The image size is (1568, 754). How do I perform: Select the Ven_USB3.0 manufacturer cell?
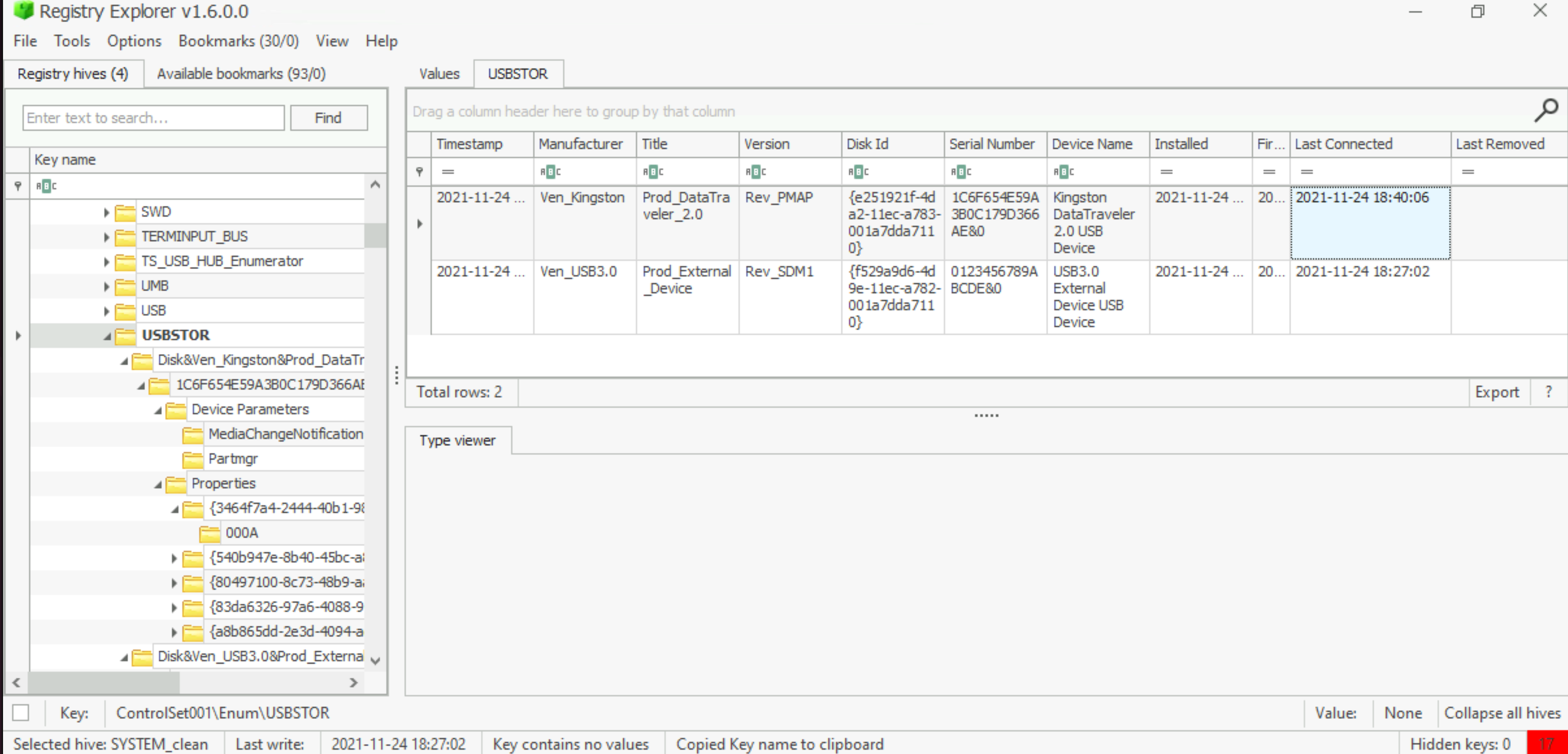[585, 297]
